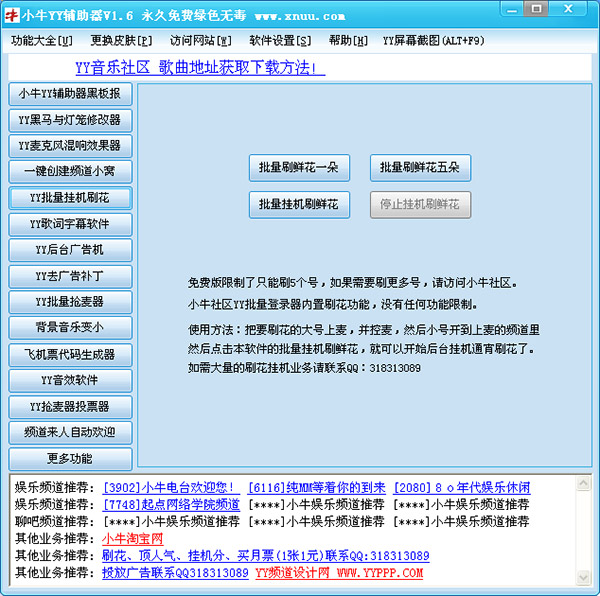The width and height of the screenshot is (600, 596).
Task: Click YY屏幕截图(ALT+F9) menu item
Action: tap(433, 41)
